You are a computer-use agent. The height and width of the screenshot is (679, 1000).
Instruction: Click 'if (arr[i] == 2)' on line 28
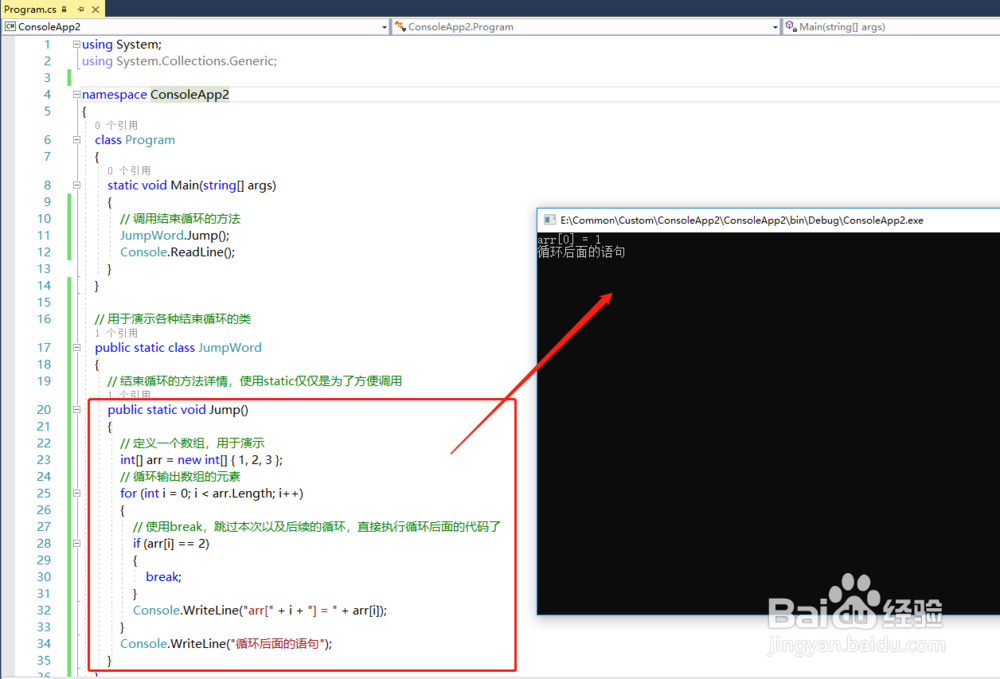[x=171, y=543]
